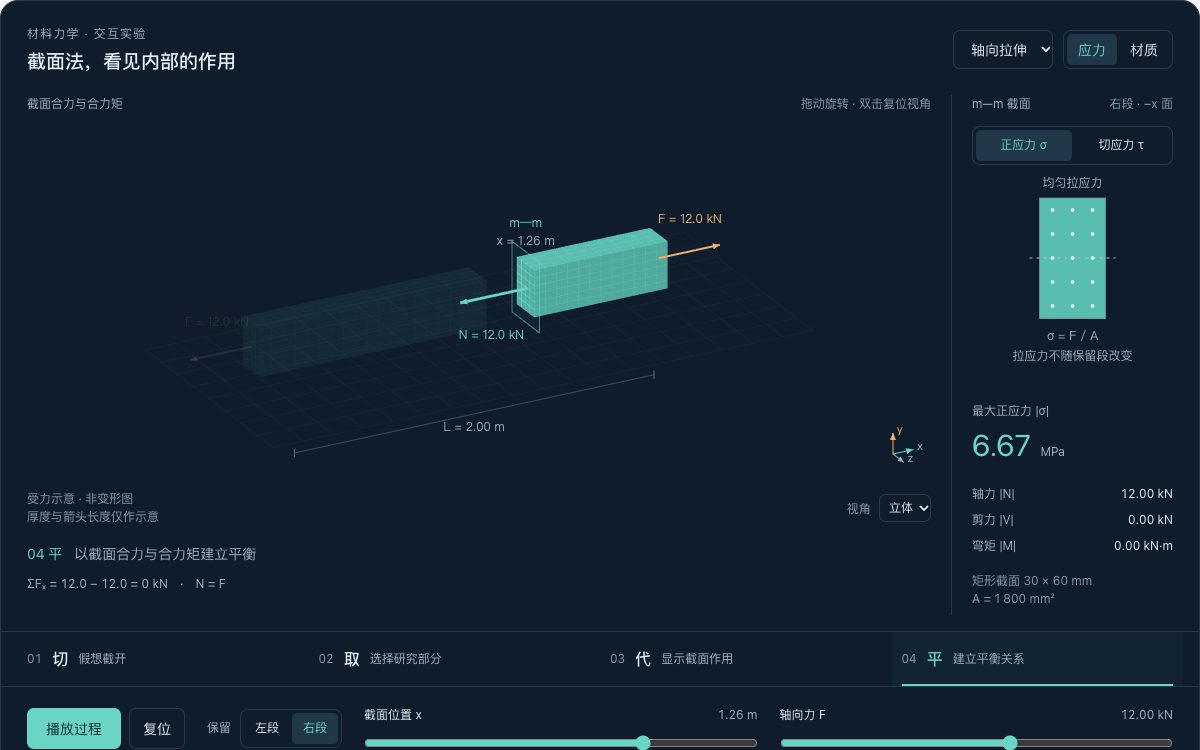Click the 拉应力不随保留段改变 note
Screen dimensions: 1200x750
tap(1072, 356)
